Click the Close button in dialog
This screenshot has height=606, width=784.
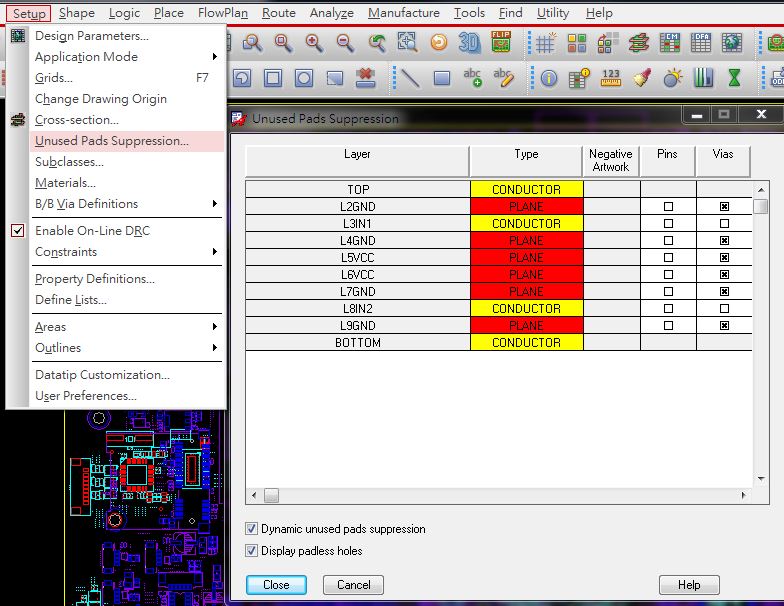[x=276, y=585]
